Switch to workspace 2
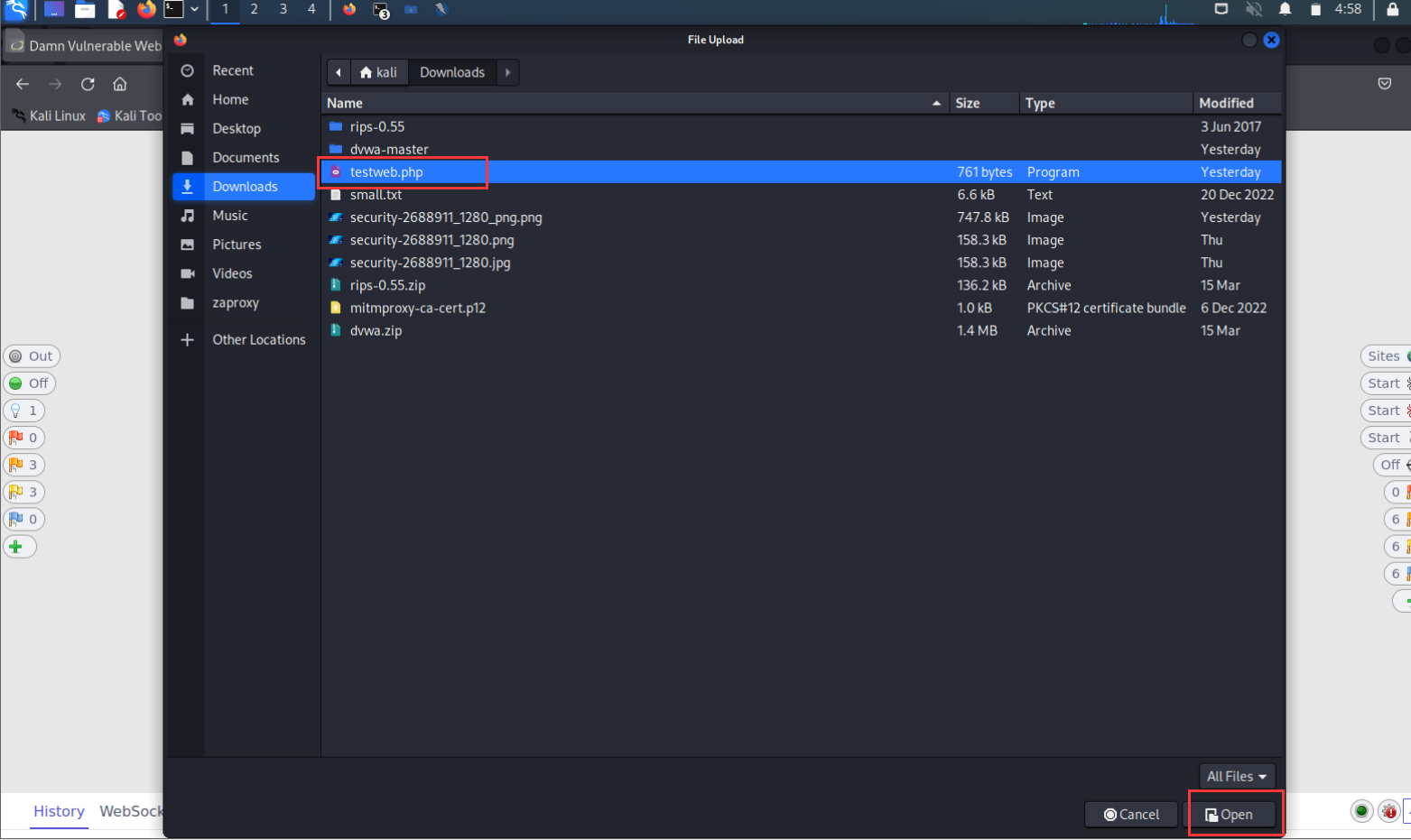This screenshot has height=840, width=1411. tap(254, 9)
